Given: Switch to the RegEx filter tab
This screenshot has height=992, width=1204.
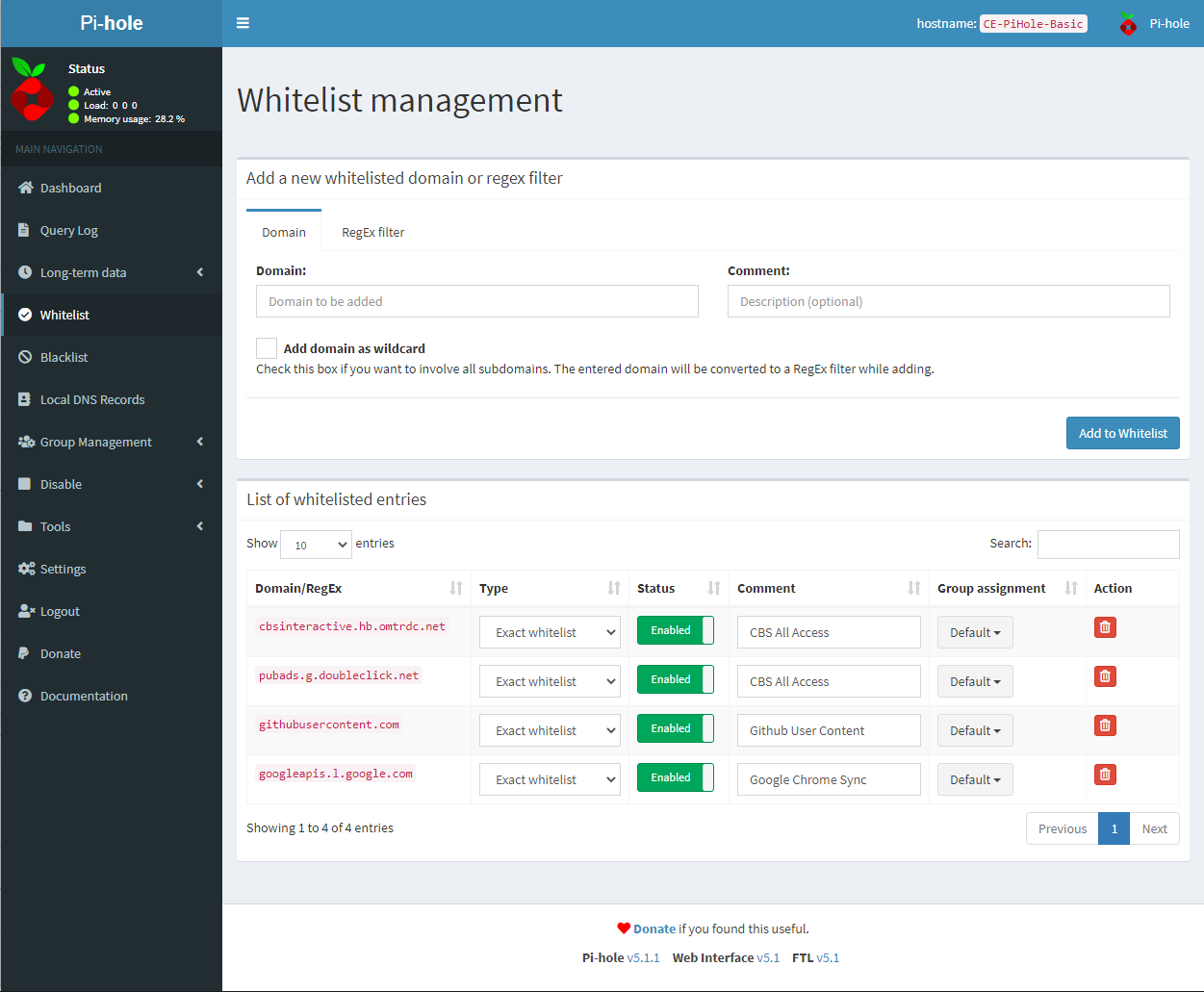Looking at the screenshot, I should (372, 232).
